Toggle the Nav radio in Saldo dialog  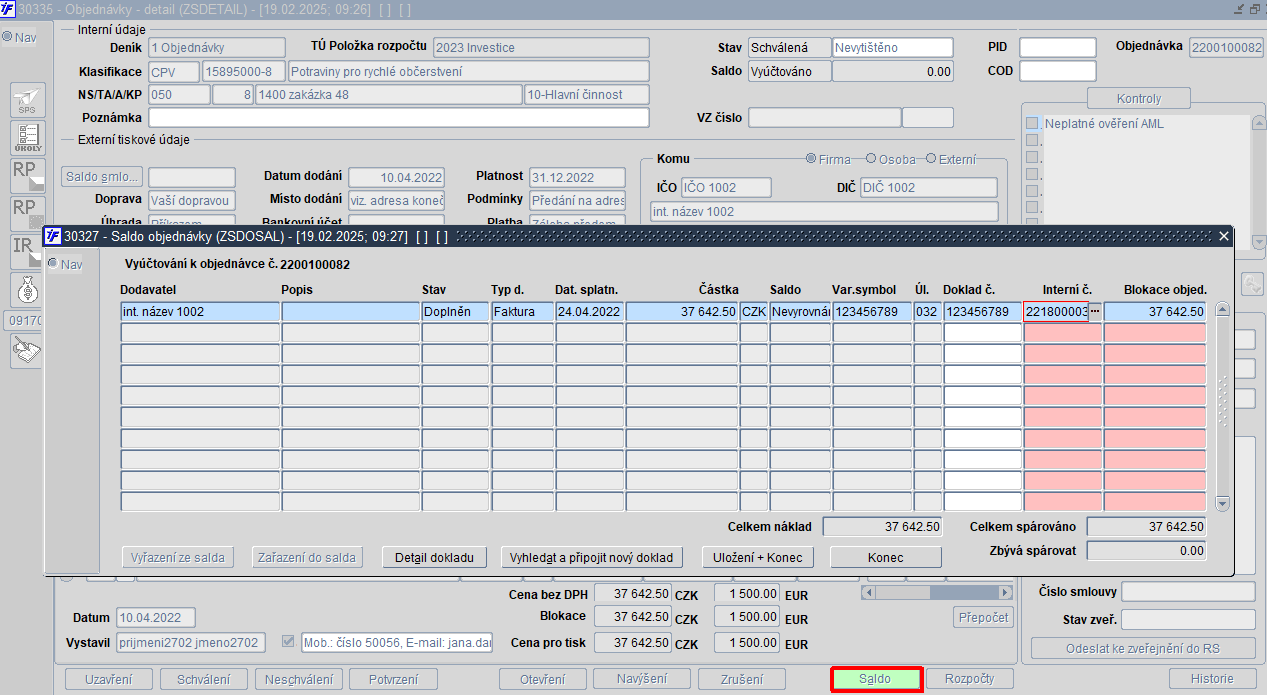tap(53, 264)
